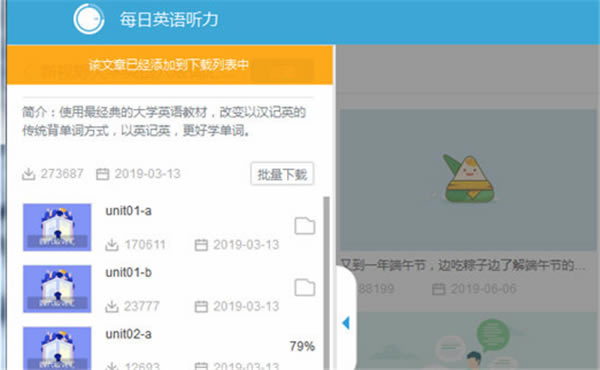Open article titled 又到一年端午节
The width and height of the screenshot is (600, 370).
[x=463, y=265]
